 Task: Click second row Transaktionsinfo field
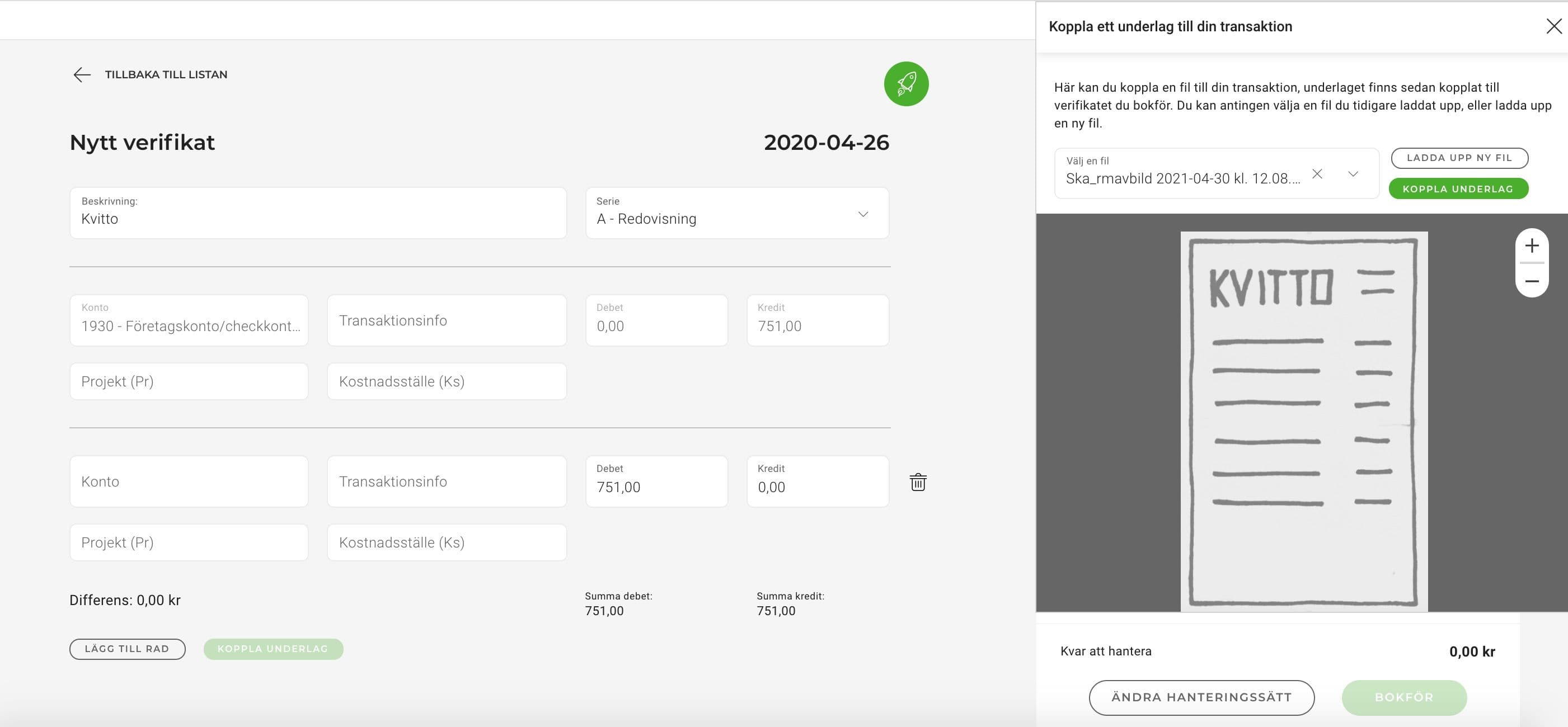coord(447,481)
